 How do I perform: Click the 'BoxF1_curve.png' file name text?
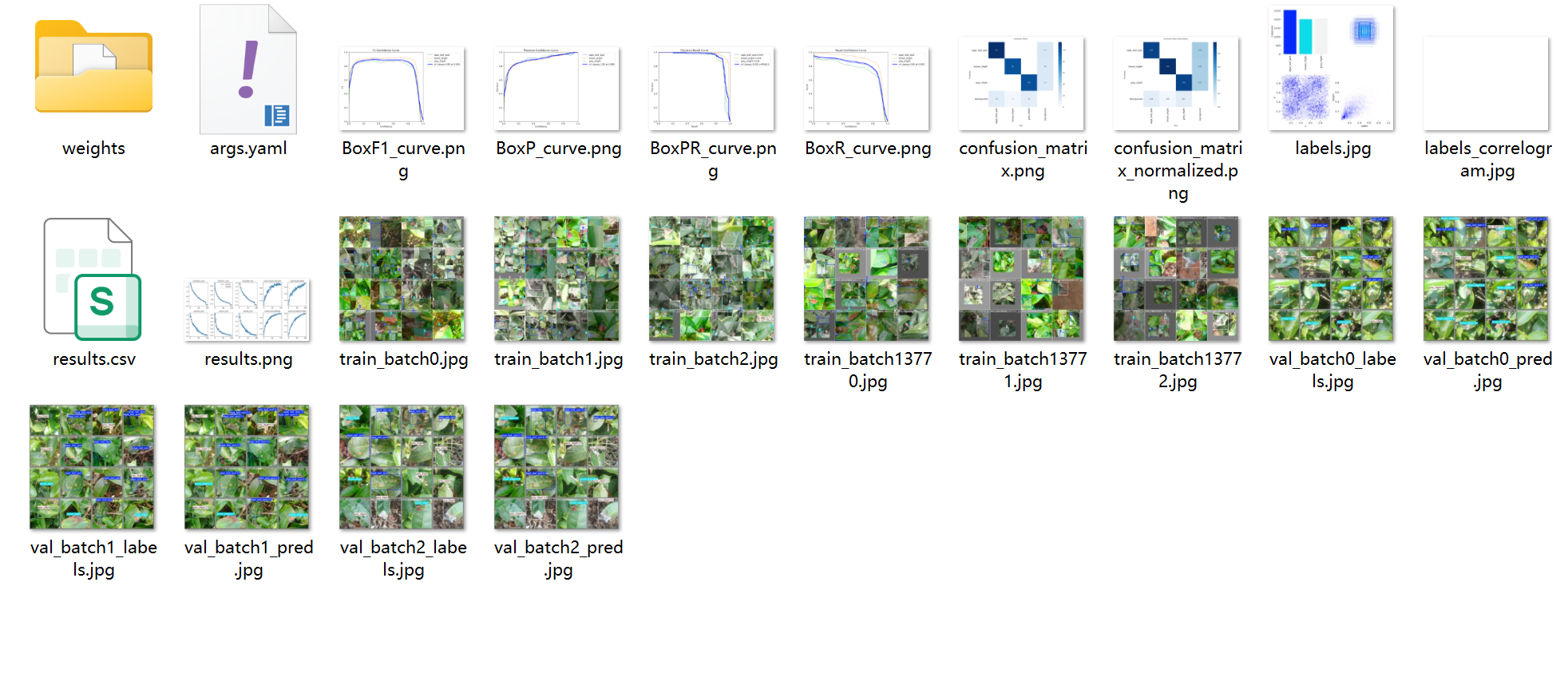point(403,160)
